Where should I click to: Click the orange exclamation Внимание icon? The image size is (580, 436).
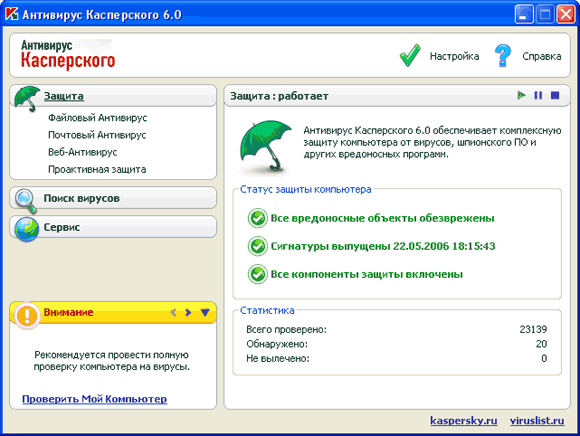27,315
